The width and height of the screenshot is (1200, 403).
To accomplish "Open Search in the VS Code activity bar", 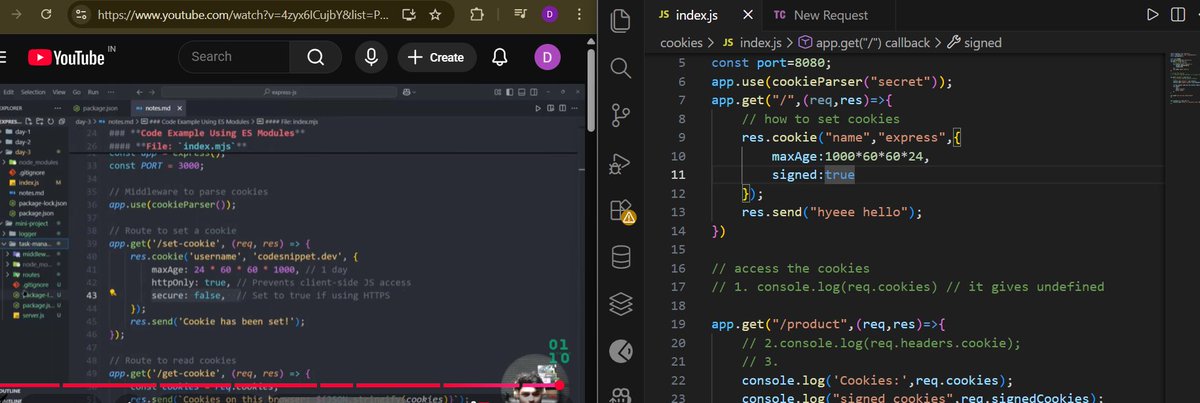I will point(621,68).
